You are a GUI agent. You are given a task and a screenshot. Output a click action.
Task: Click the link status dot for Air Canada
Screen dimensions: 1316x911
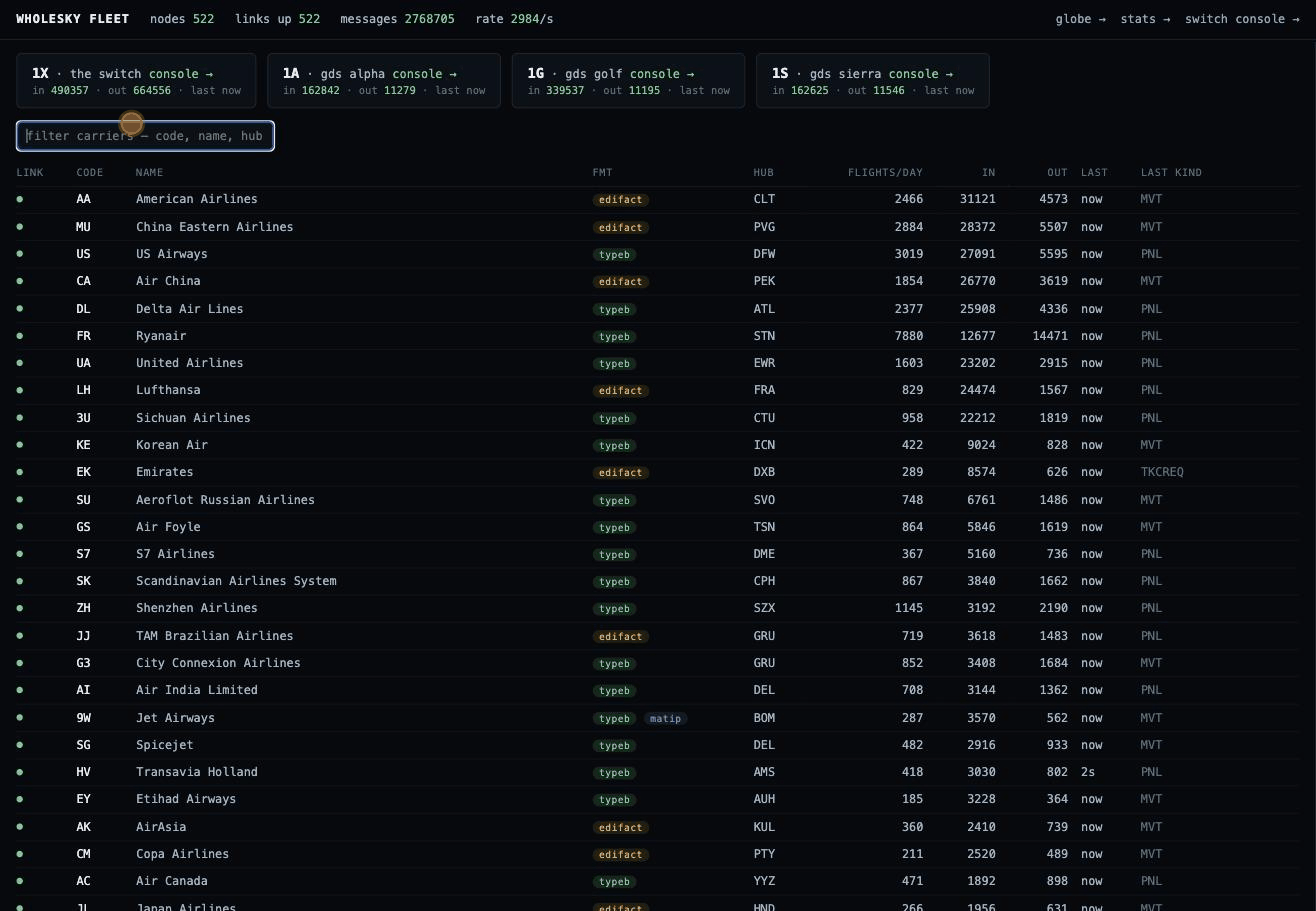[20, 881]
